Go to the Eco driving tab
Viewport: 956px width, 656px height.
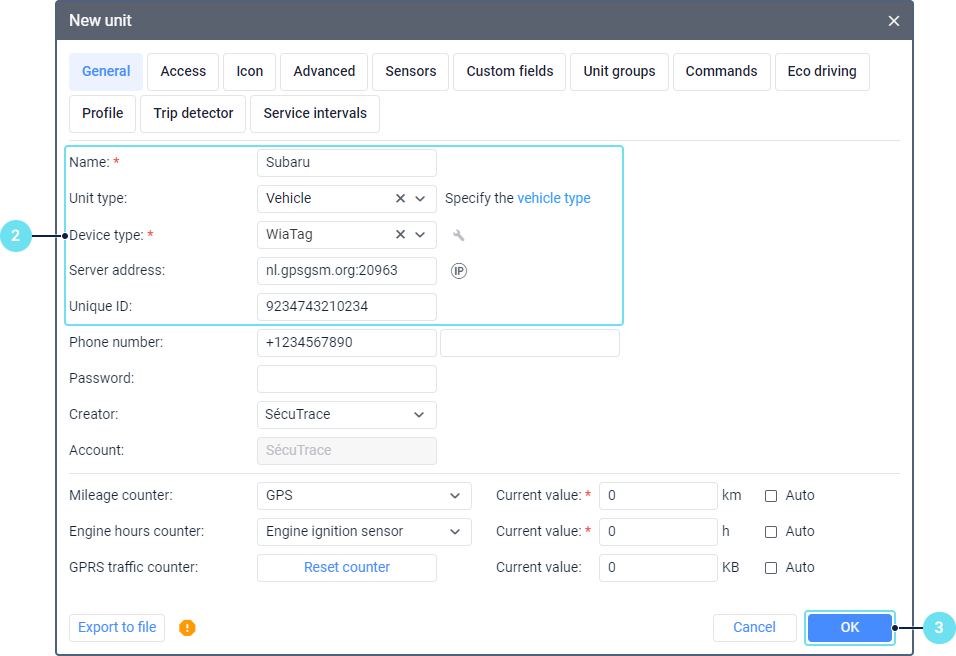tap(821, 72)
